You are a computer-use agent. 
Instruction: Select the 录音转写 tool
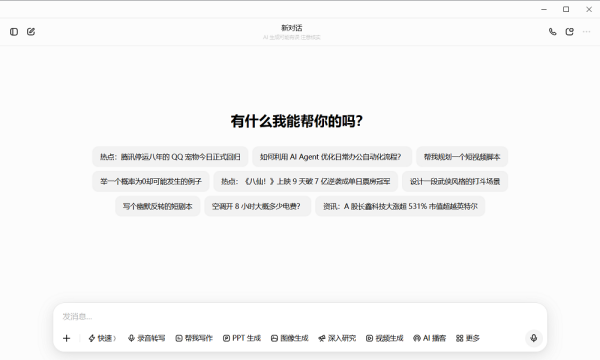coord(147,338)
